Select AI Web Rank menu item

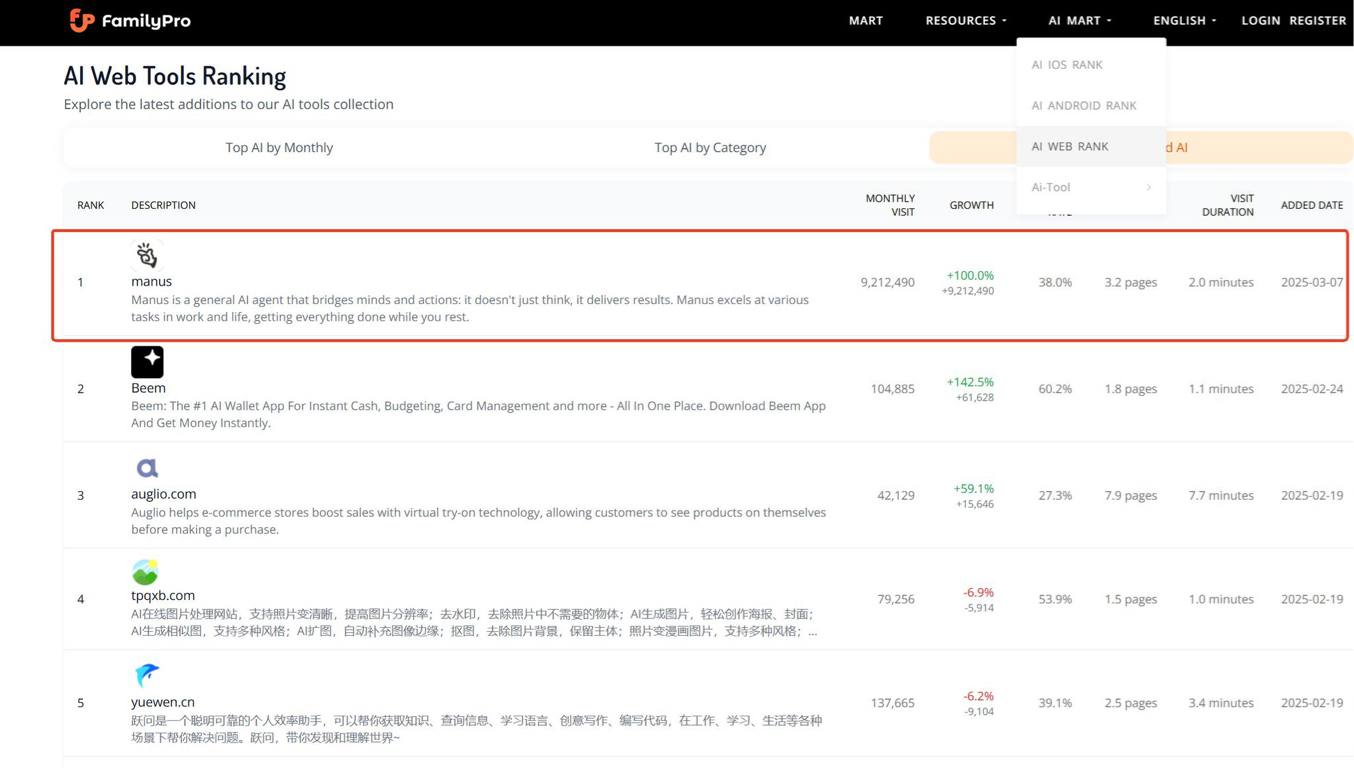pyautogui.click(x=1070, y=146)
